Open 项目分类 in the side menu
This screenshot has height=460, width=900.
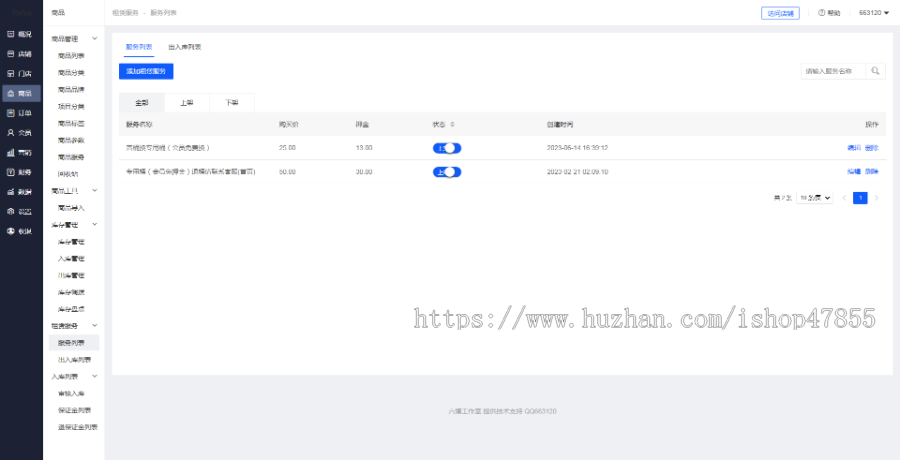pyautogui.click(x=71, y=107)
